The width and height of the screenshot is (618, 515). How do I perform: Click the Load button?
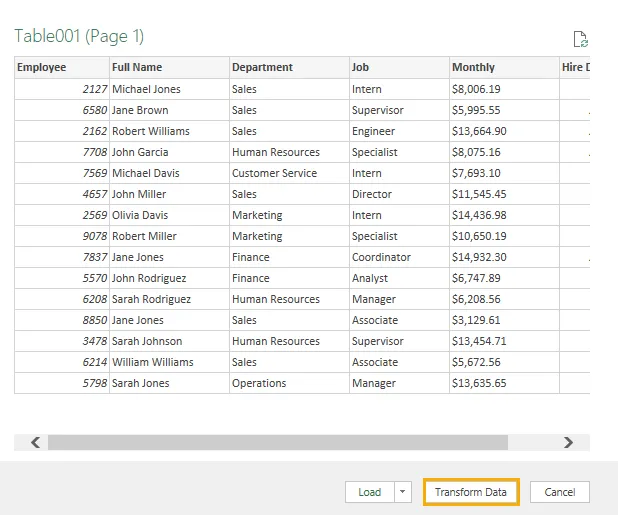tap(370, 492)
